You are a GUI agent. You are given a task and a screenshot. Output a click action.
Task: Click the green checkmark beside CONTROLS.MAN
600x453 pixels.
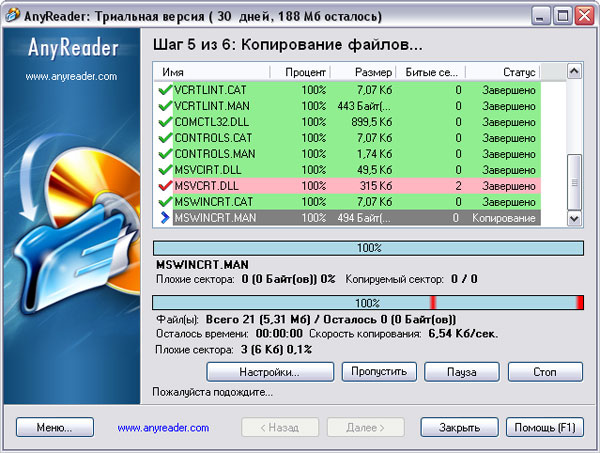pos(165,153)
